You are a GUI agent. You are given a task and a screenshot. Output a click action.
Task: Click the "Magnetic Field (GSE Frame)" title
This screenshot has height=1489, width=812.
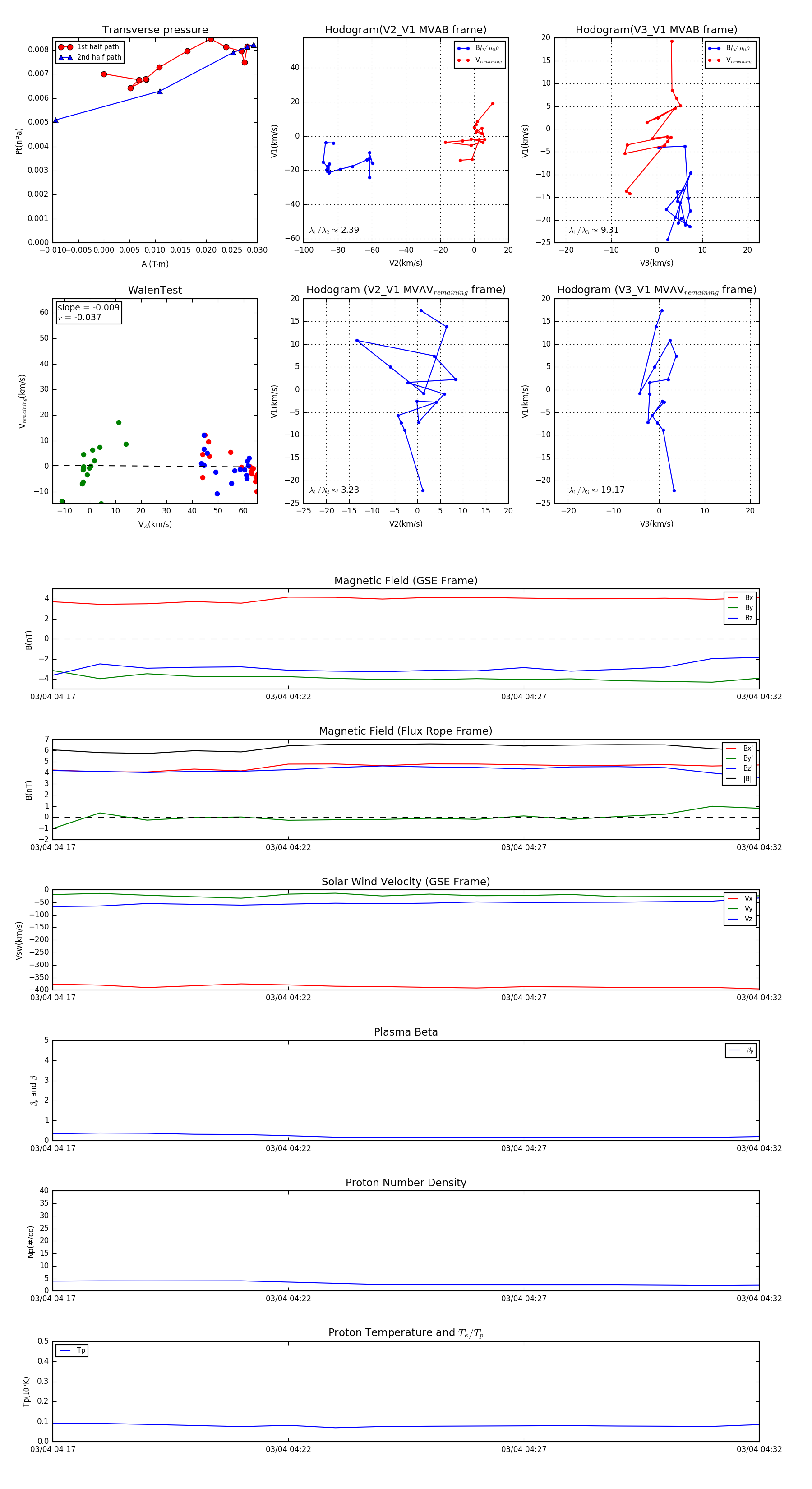point(406,580)
